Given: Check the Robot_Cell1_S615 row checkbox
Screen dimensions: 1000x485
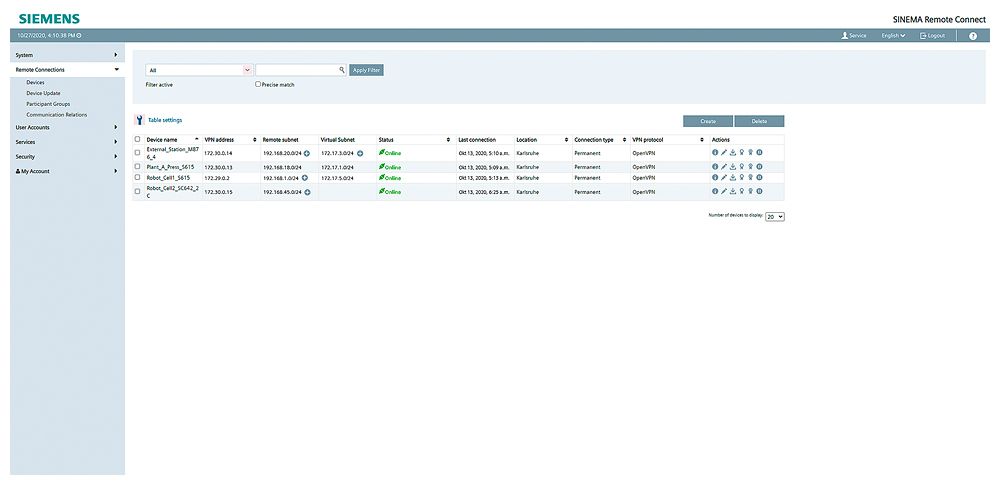Looking at the screenshot, I should click(x=137, y=177).
